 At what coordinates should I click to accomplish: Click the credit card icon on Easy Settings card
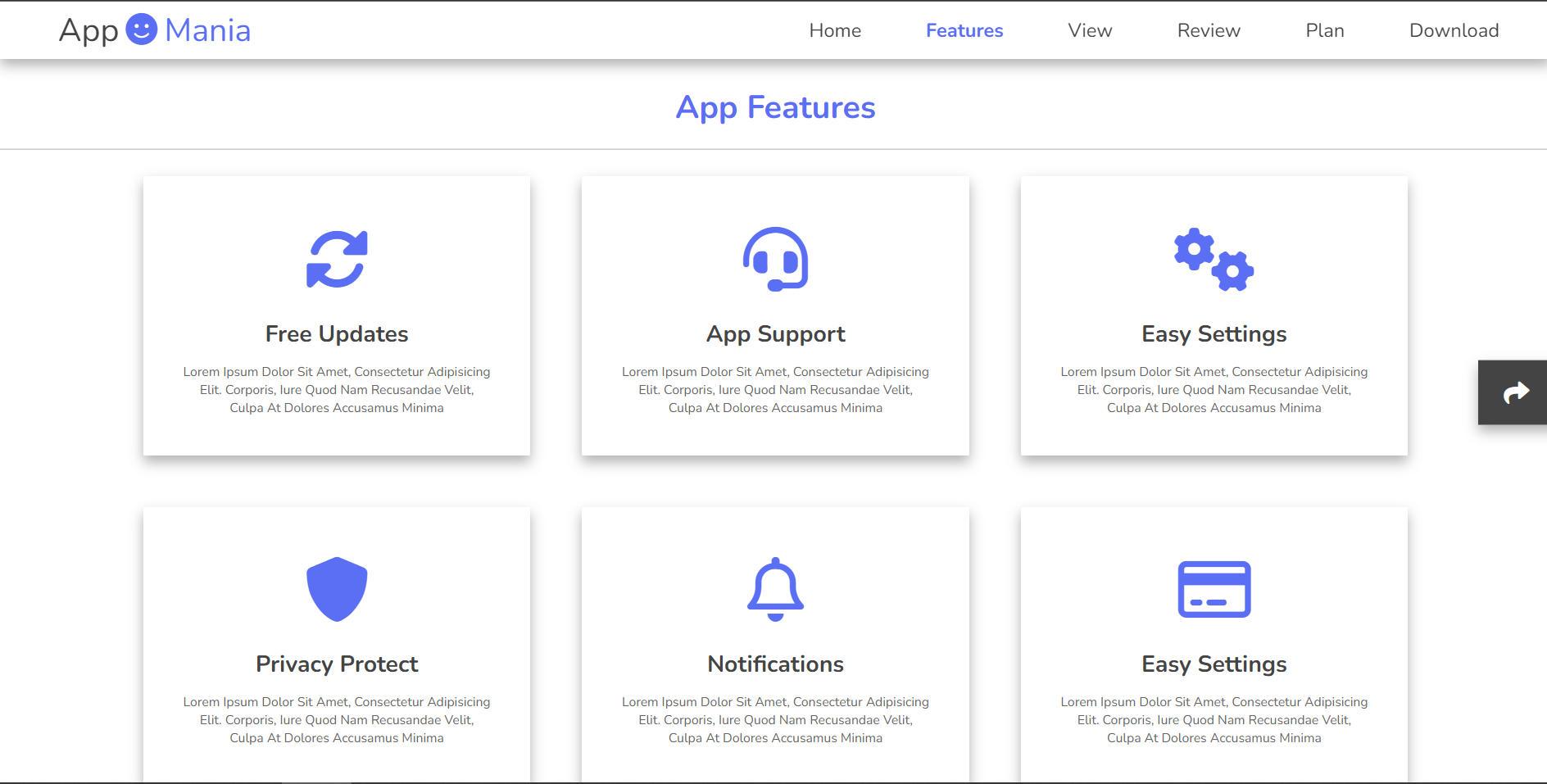(1214, 587)
